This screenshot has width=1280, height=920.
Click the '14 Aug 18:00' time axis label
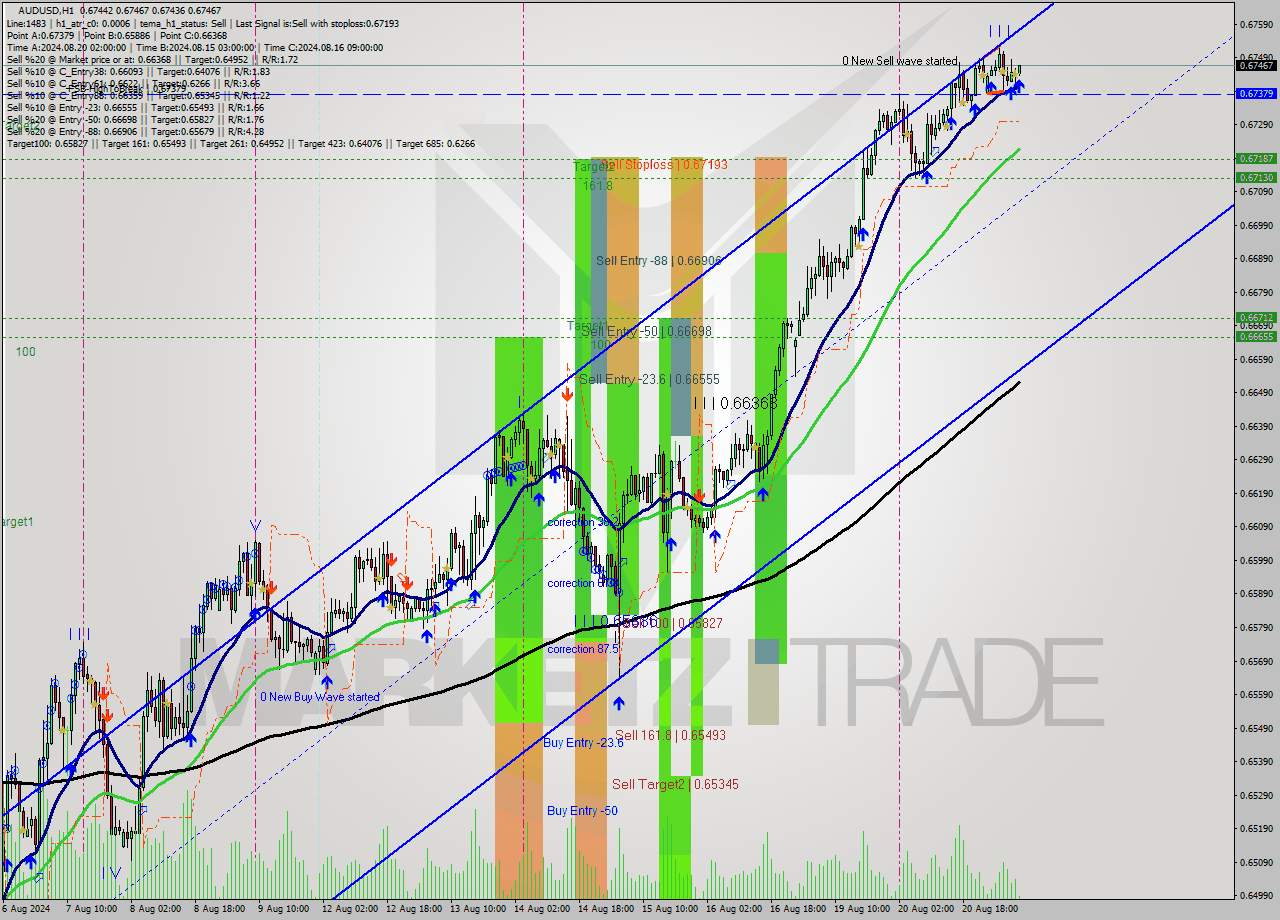606,910
